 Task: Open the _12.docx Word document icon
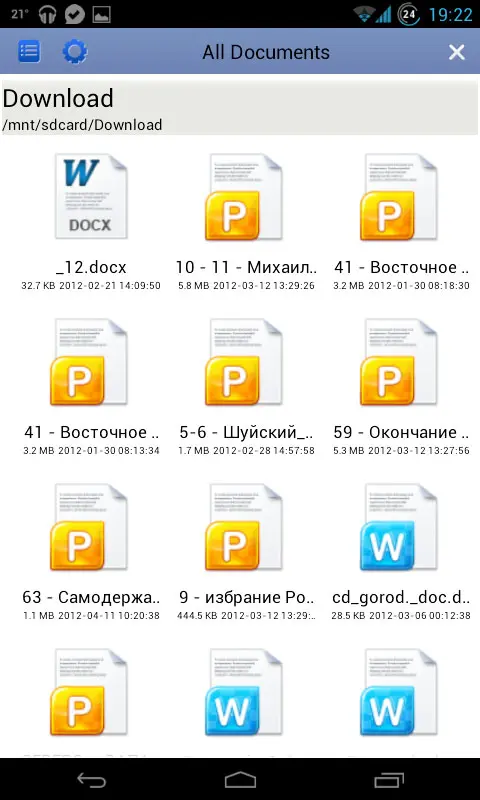[91, 196]
